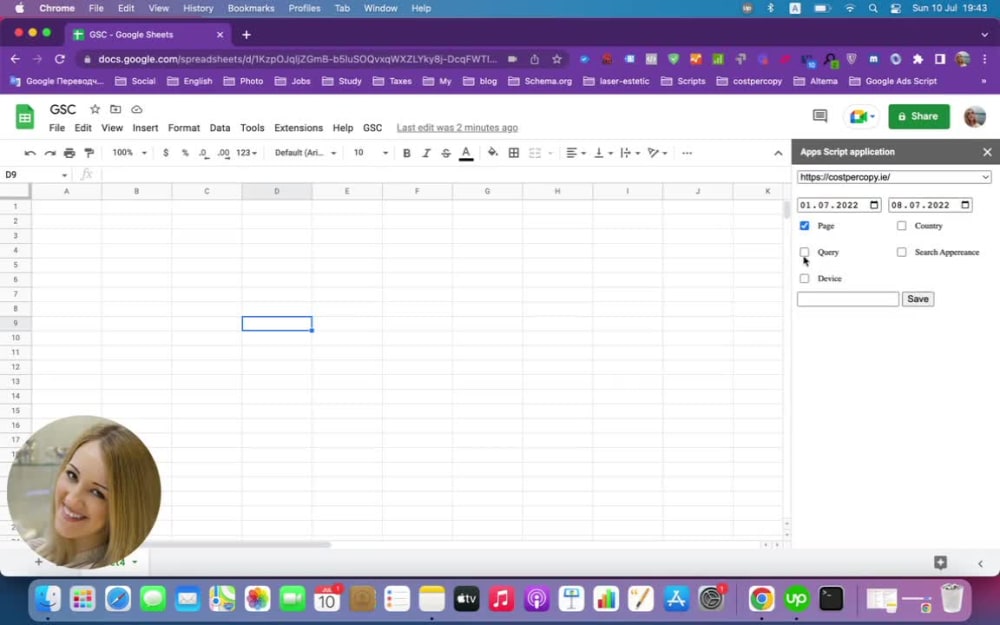Star the GSC spreadsheet
1000x625 pixels.
click(94, 109)
